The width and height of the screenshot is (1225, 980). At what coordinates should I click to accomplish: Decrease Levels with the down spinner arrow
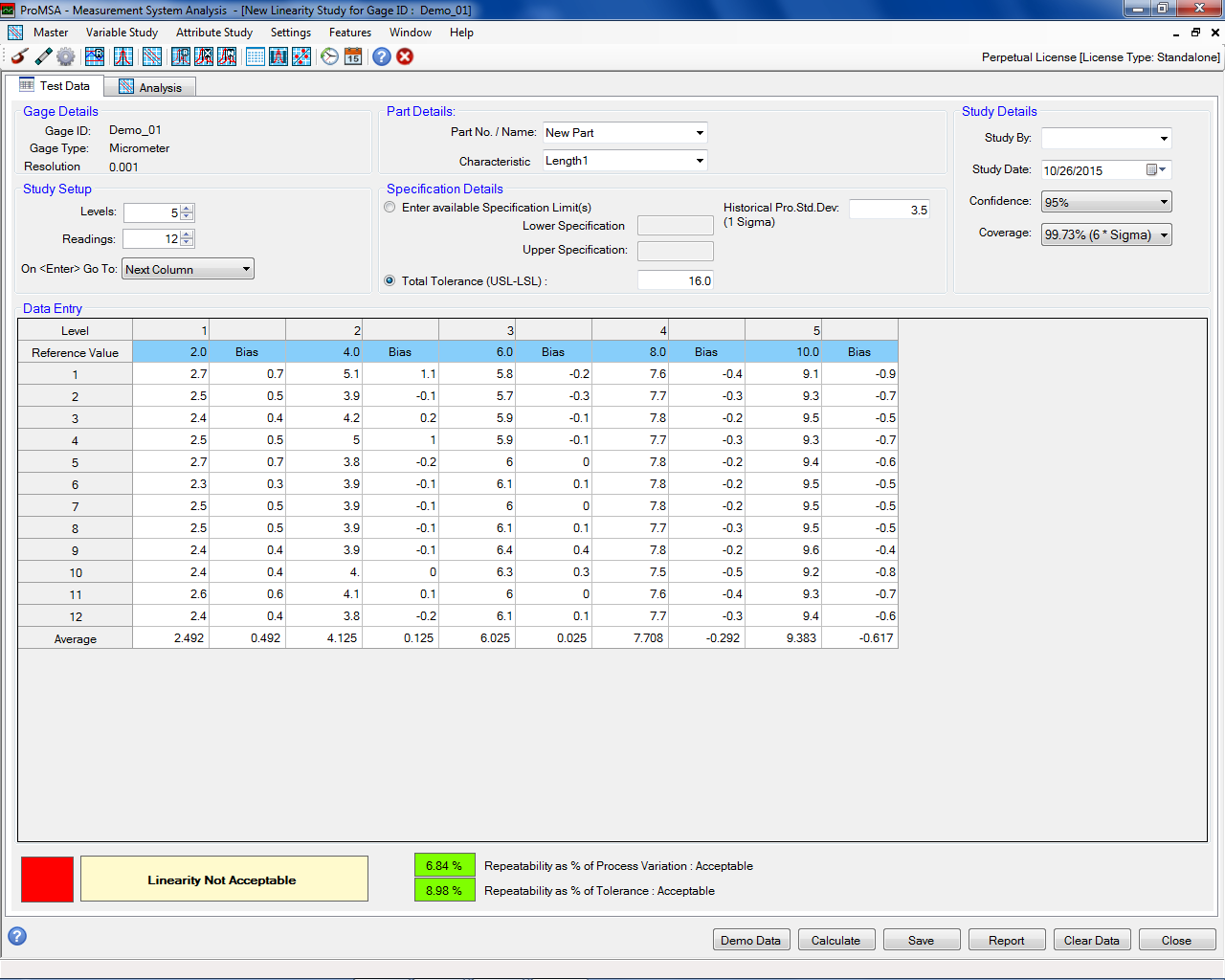coord(187,216)
